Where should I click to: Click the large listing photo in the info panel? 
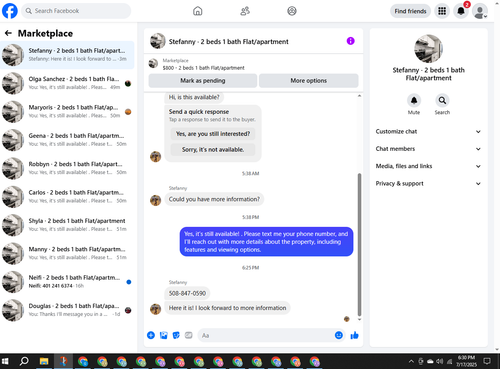[428, 48]
